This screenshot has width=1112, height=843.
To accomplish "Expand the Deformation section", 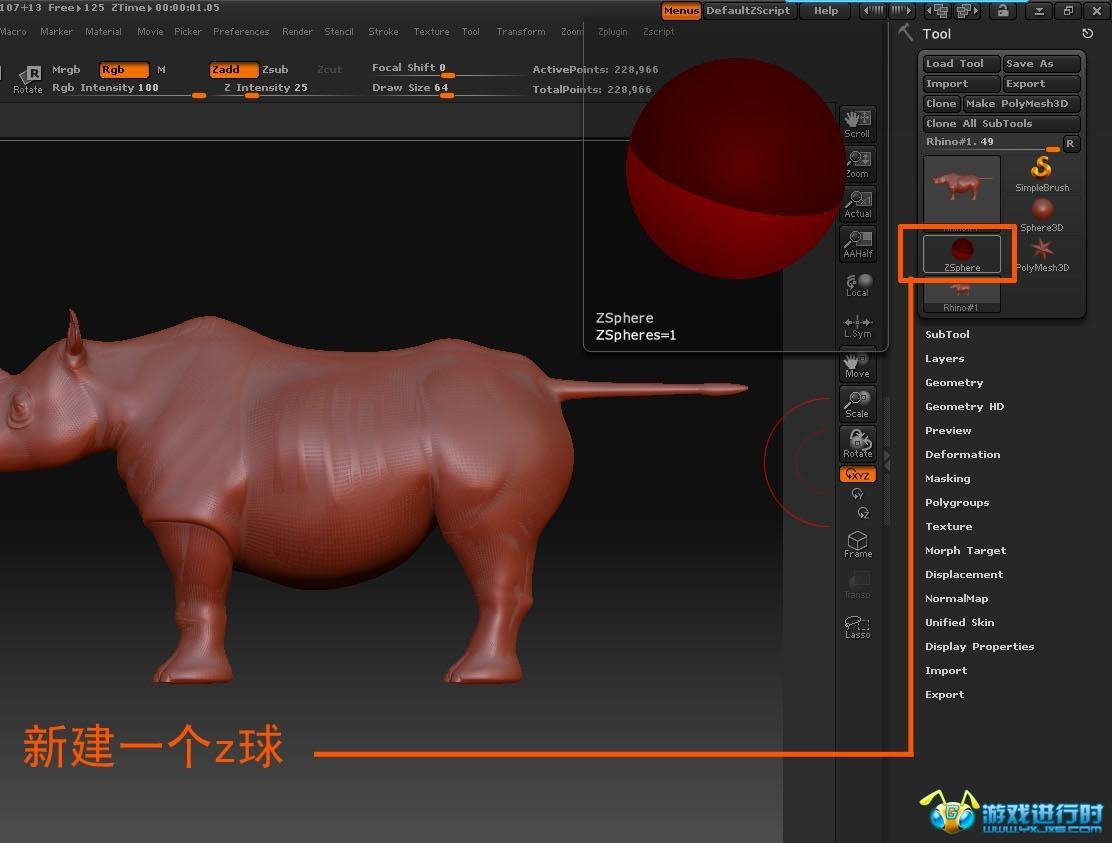I will coord(962,454).
